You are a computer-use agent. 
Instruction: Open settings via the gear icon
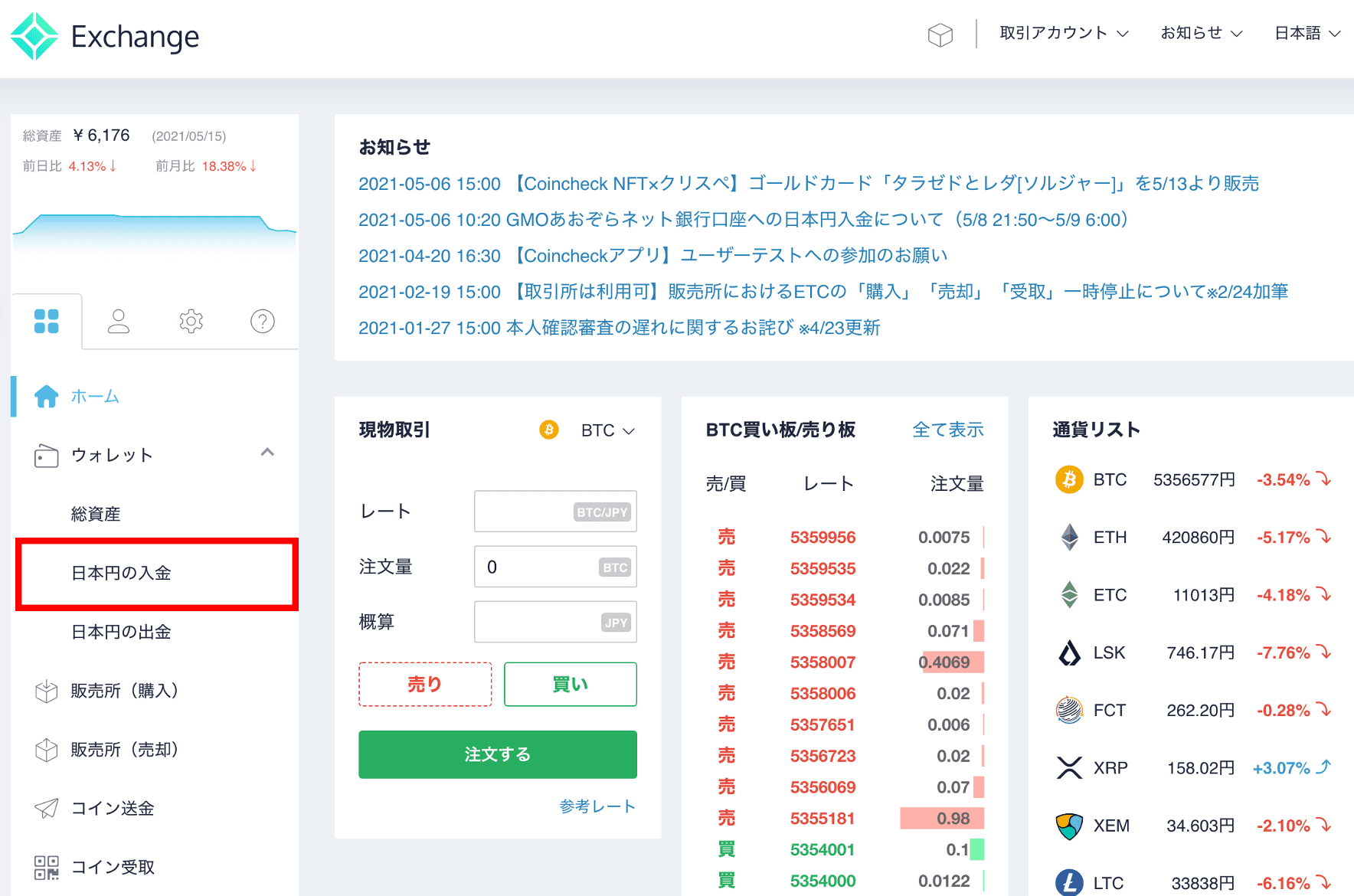pyautogui.click(x=190, y=322)
